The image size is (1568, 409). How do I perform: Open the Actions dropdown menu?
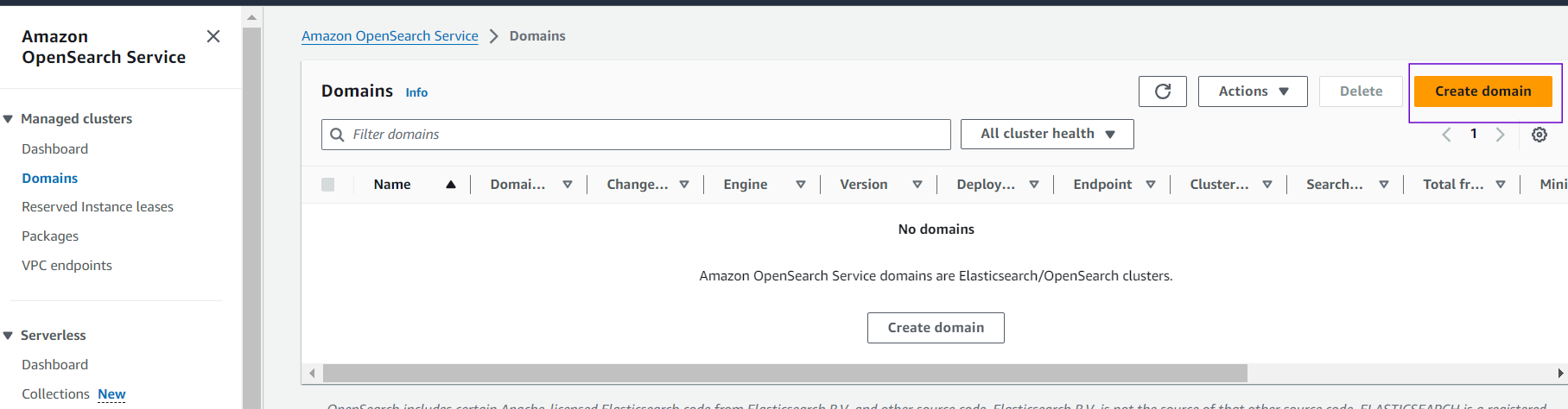1253,91
